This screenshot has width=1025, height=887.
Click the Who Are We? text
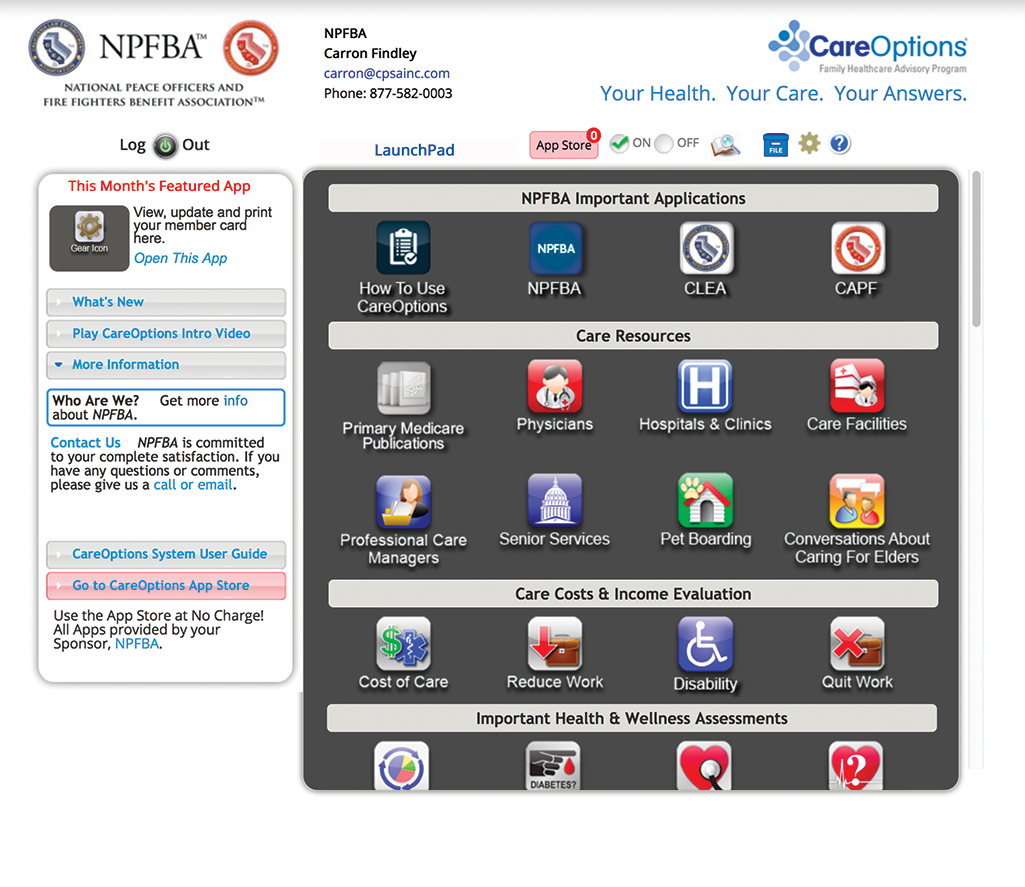coord(95,401)
